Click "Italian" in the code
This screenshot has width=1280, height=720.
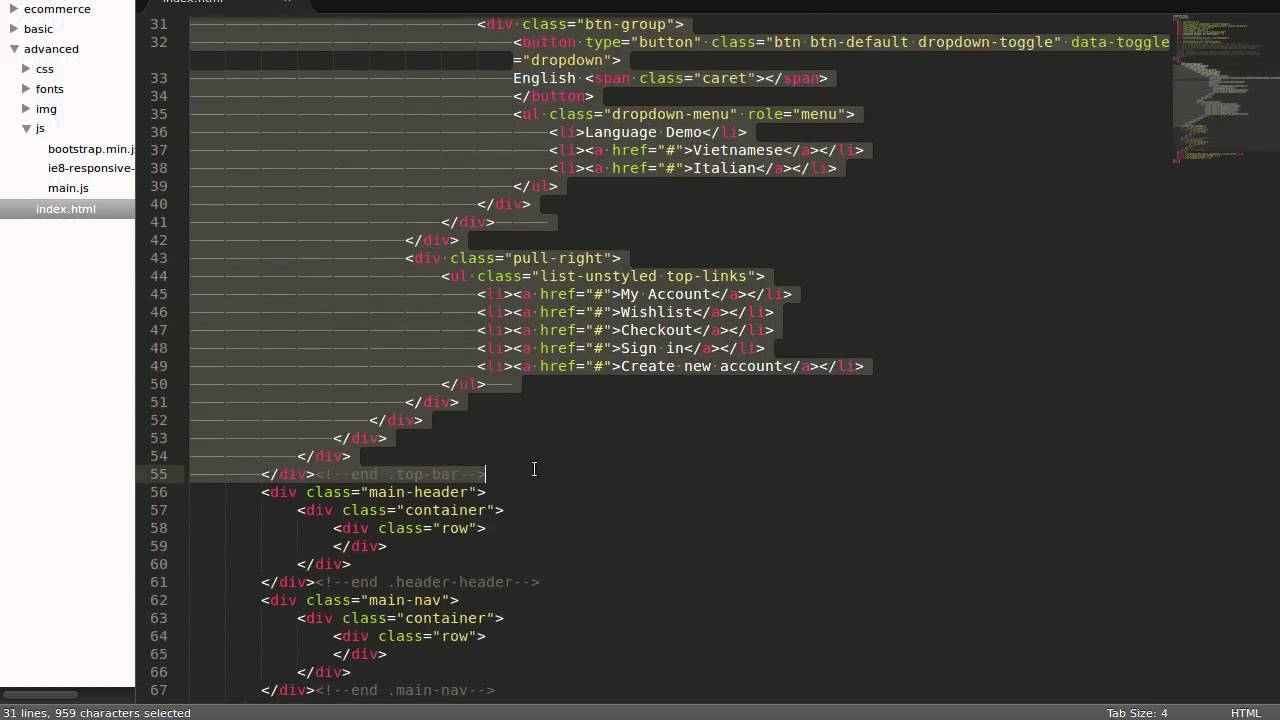point(725,168)
